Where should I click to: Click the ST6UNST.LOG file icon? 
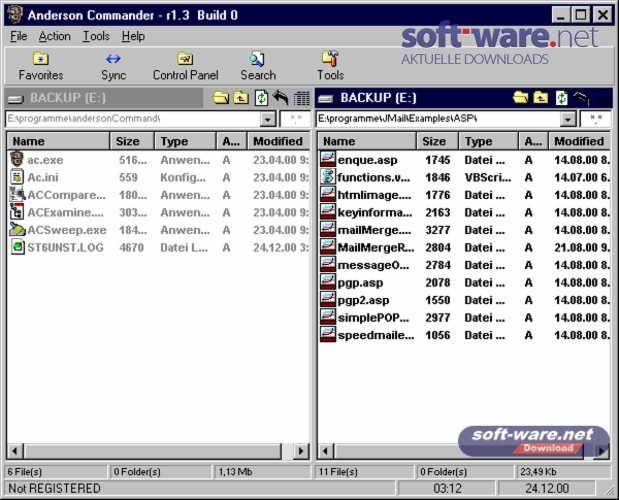pos(17,247)
